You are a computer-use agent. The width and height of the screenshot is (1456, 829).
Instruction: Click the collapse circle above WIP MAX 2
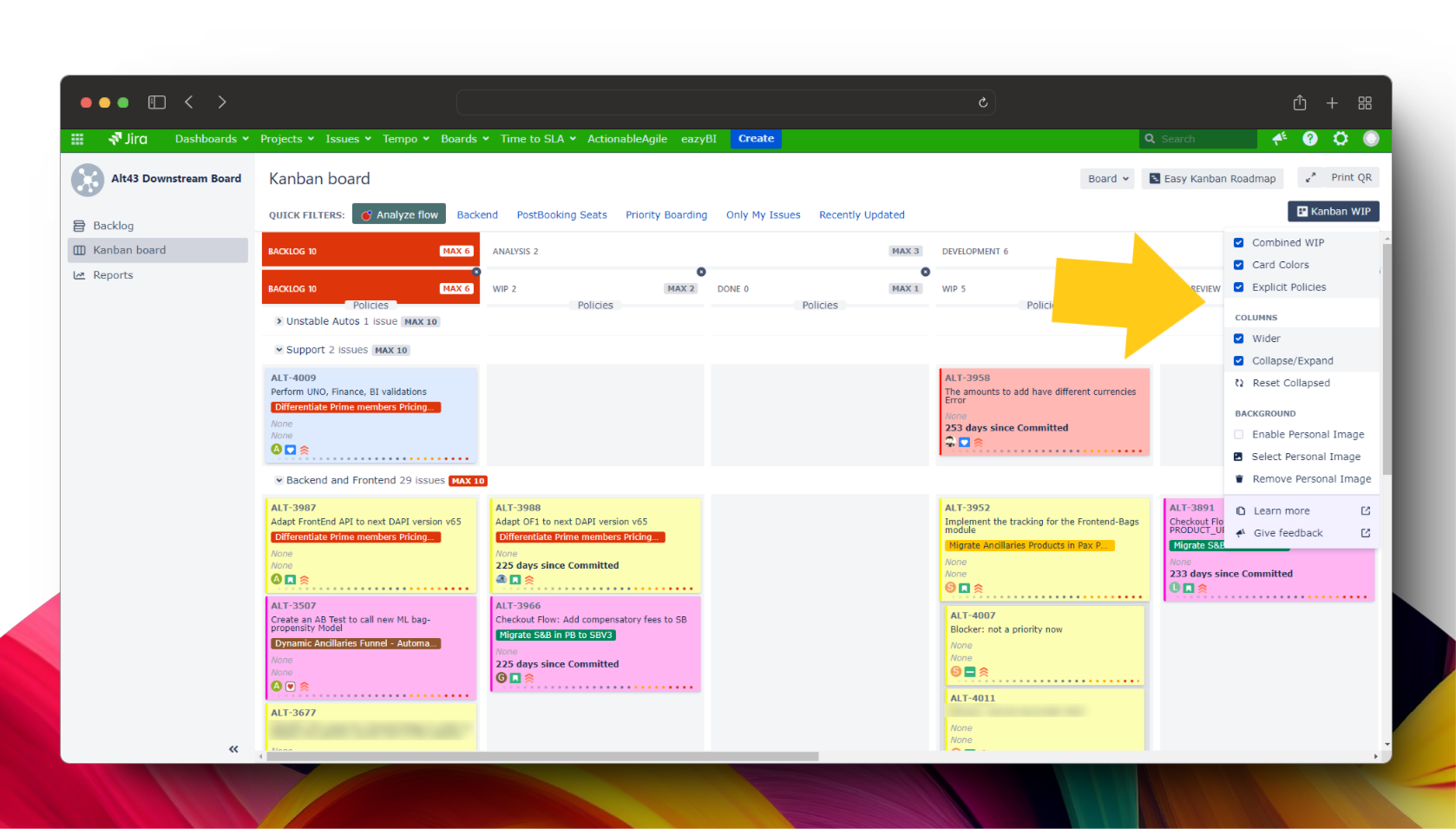[701, 272]
